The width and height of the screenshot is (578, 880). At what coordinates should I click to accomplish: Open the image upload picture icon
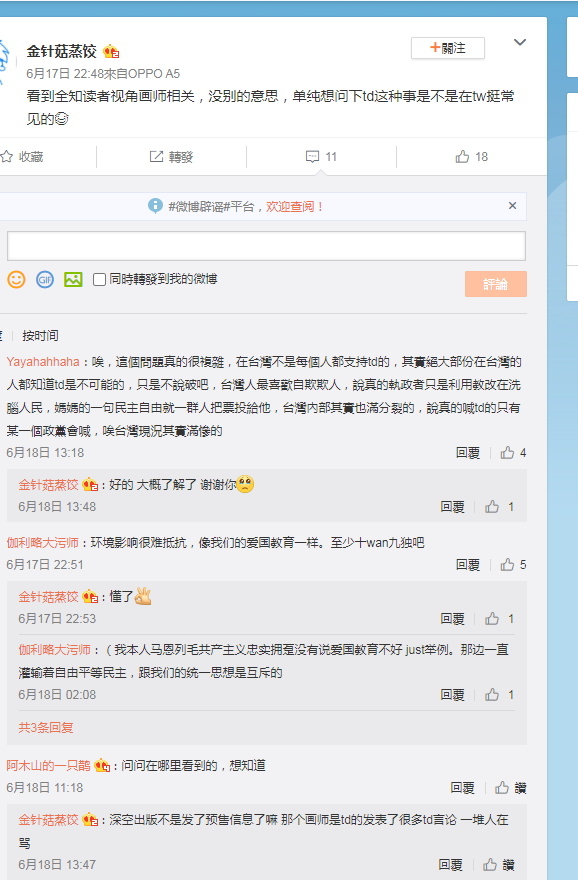tap(73, 279)
